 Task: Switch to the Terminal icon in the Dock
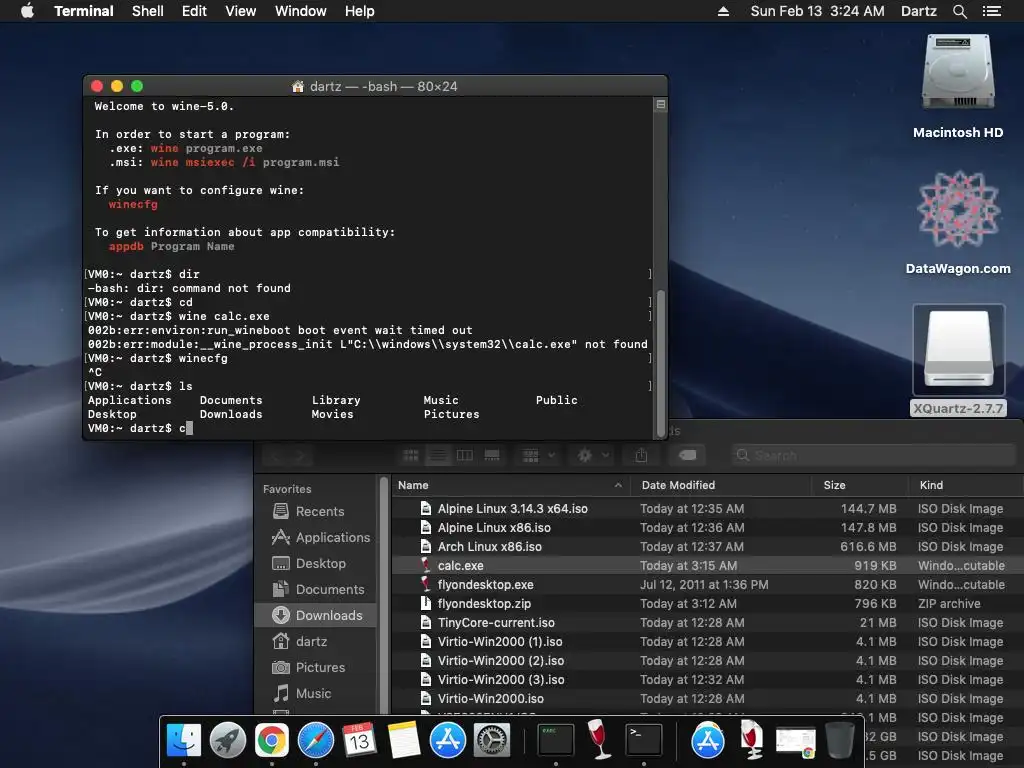point(643,741)
